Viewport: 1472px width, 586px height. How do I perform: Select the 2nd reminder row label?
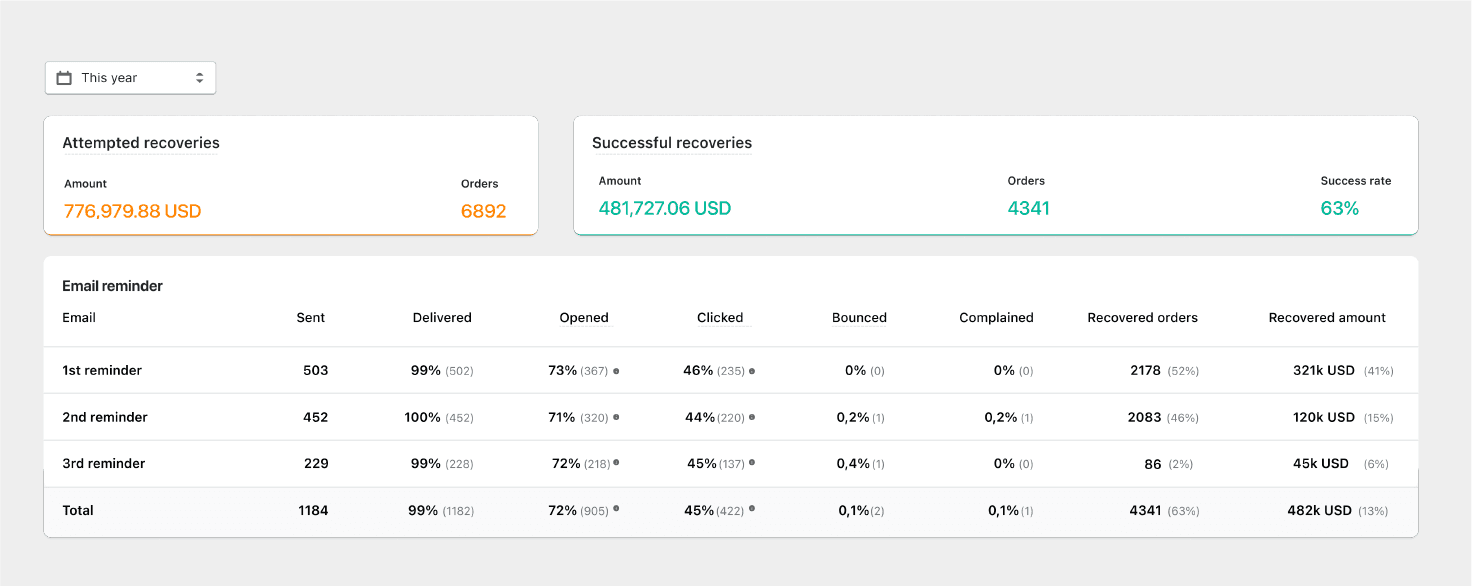click(105, 417)
